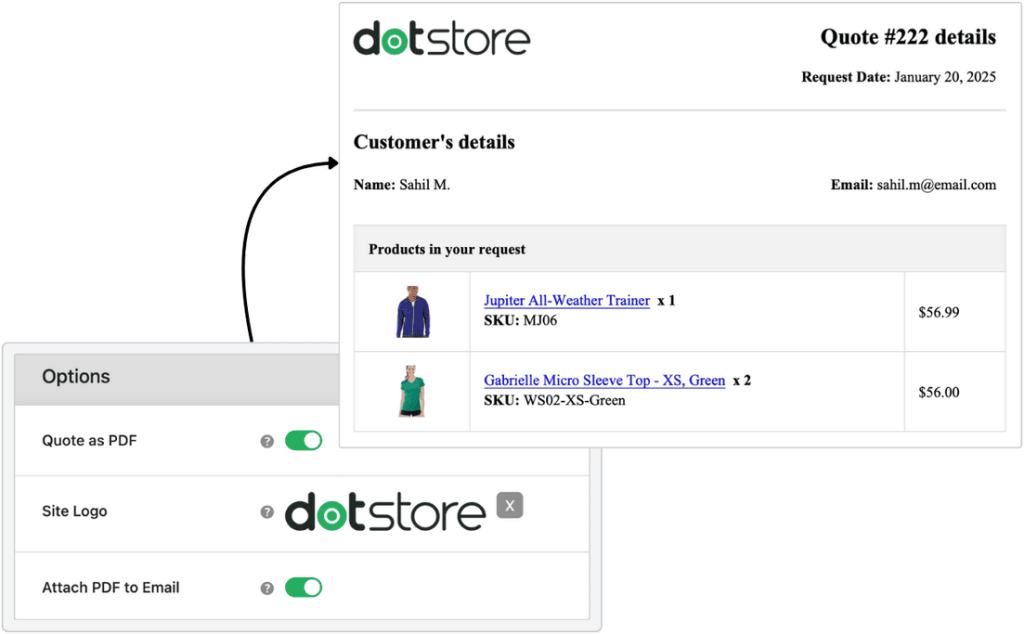Click the blue jacket product thumbnail
The width and height of the screenshot is (1024, 634).
[x=413, y=312]
